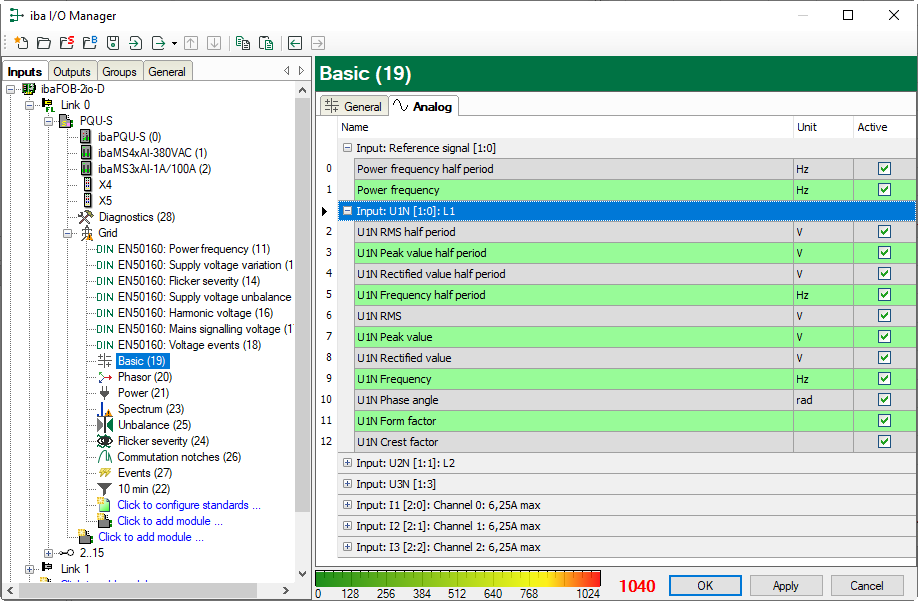Disable Active checkbox for U1N Crest factor

(883, 442)
